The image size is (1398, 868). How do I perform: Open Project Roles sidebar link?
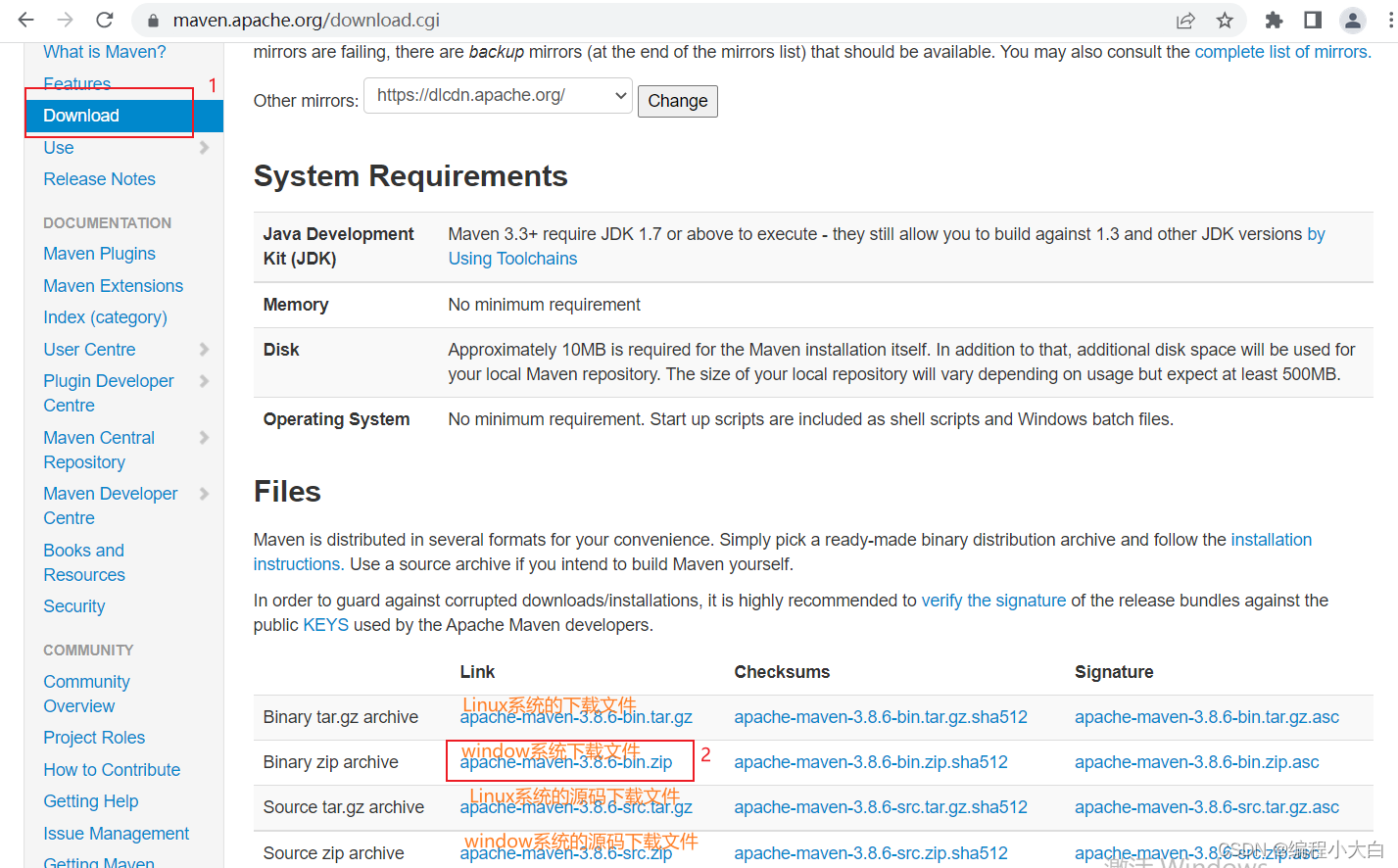tap(94, 738)
